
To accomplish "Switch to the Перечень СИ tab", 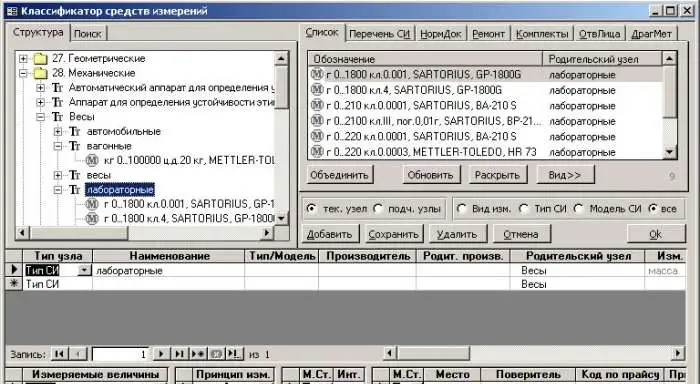I will point(379,33).
